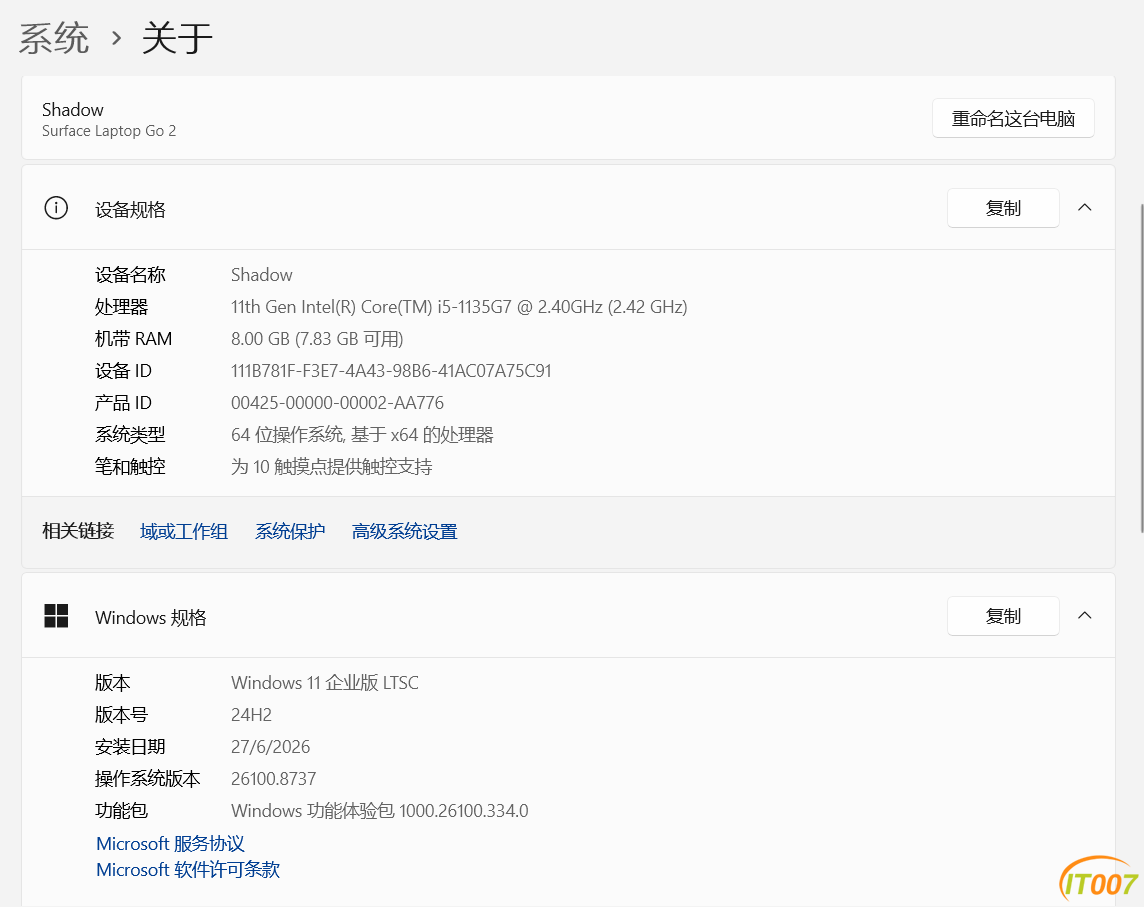Click the 关于 page title
The image size is (1144, 907).
pos(177,38)
